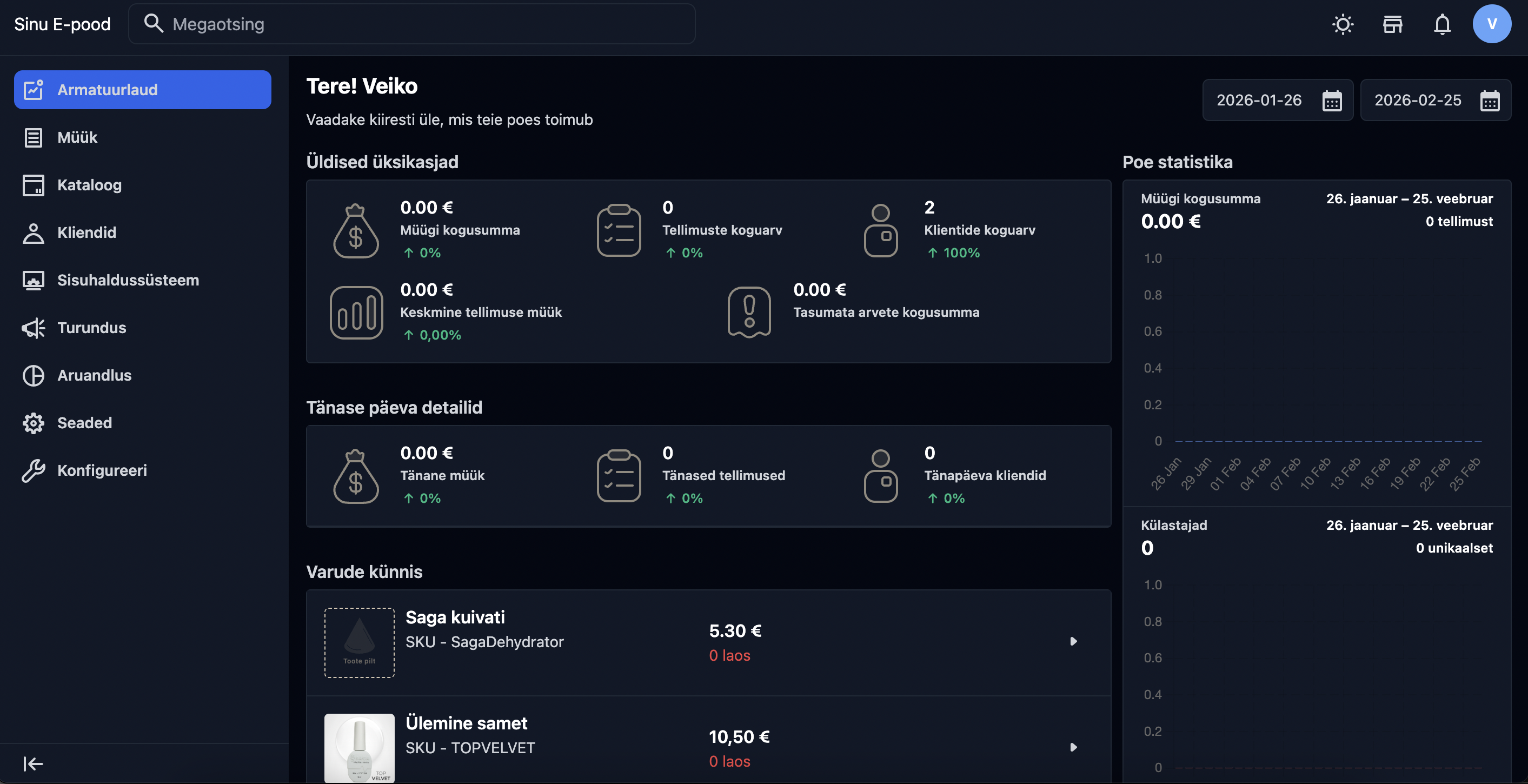Click the Aruandlus pie chart icon
This screenshot has height=784, width=1528.
click(x=33, y=375)
